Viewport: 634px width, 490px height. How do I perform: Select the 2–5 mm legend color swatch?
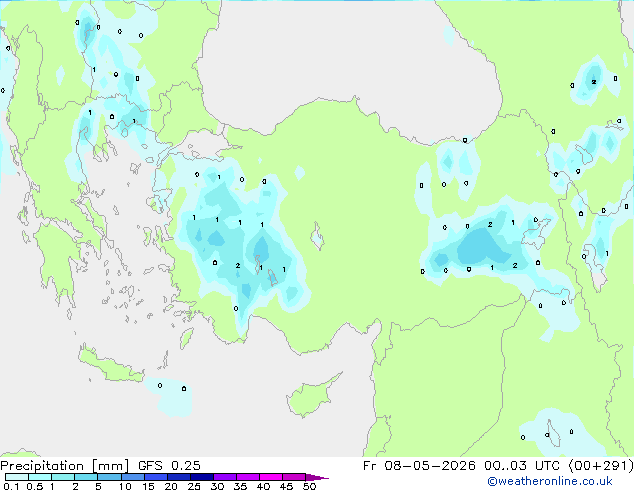tap(86, 477)
